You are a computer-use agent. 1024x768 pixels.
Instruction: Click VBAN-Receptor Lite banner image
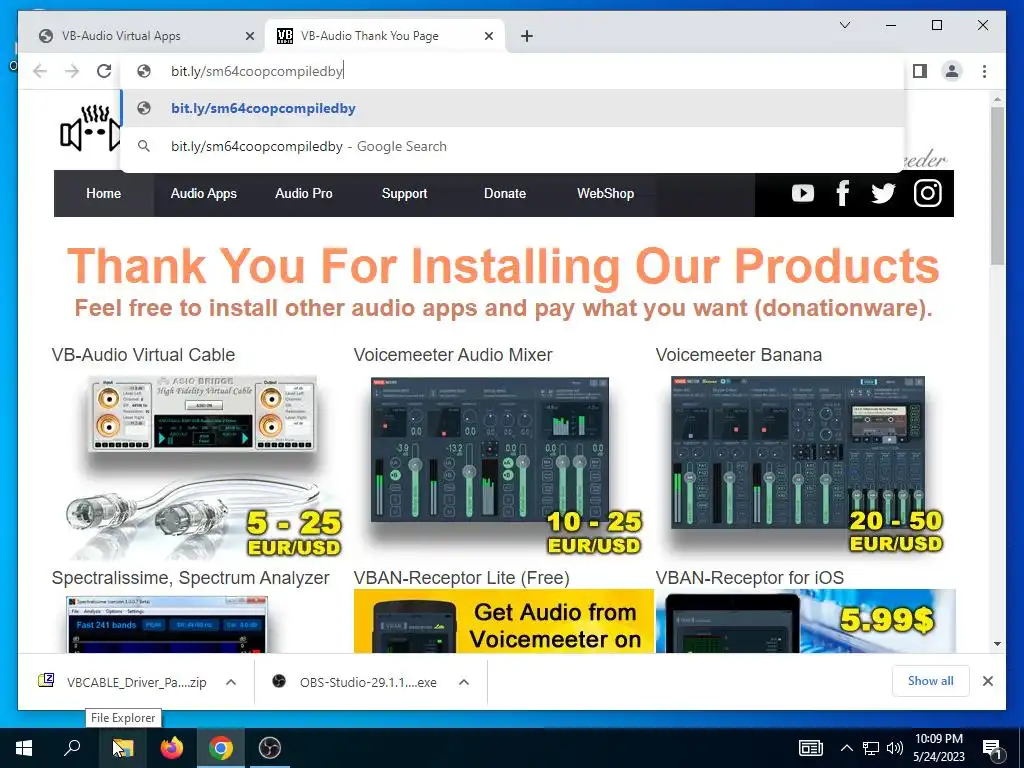[504, 621]
